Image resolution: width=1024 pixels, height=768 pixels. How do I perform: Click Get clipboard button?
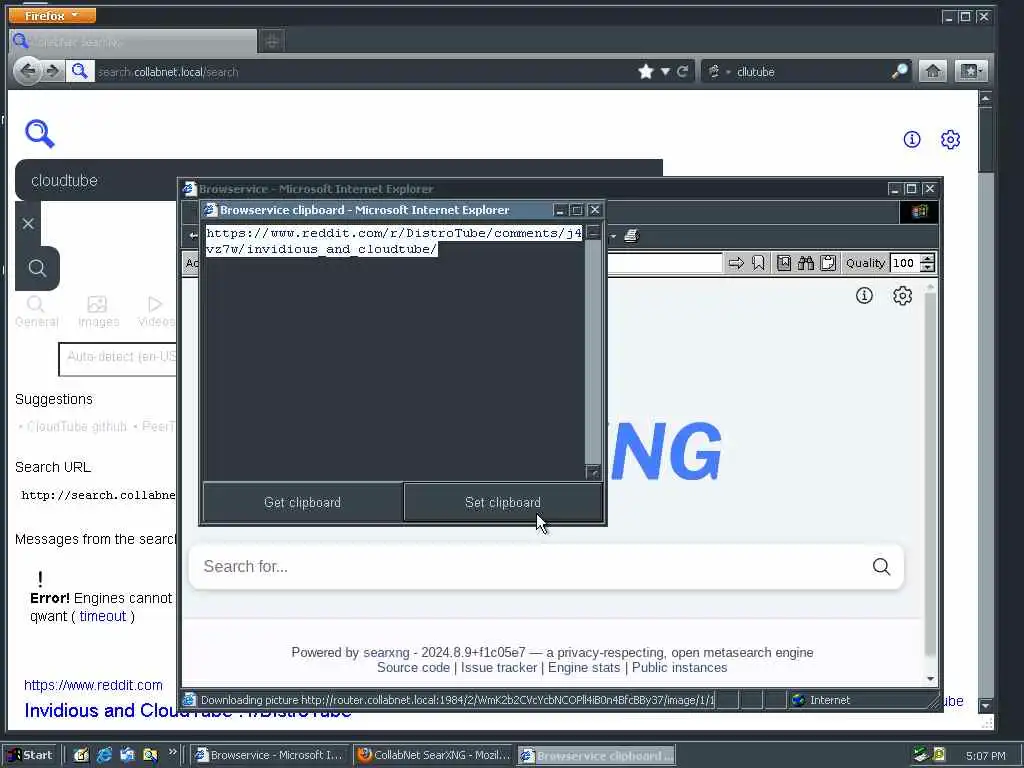(x=302, y=502)
